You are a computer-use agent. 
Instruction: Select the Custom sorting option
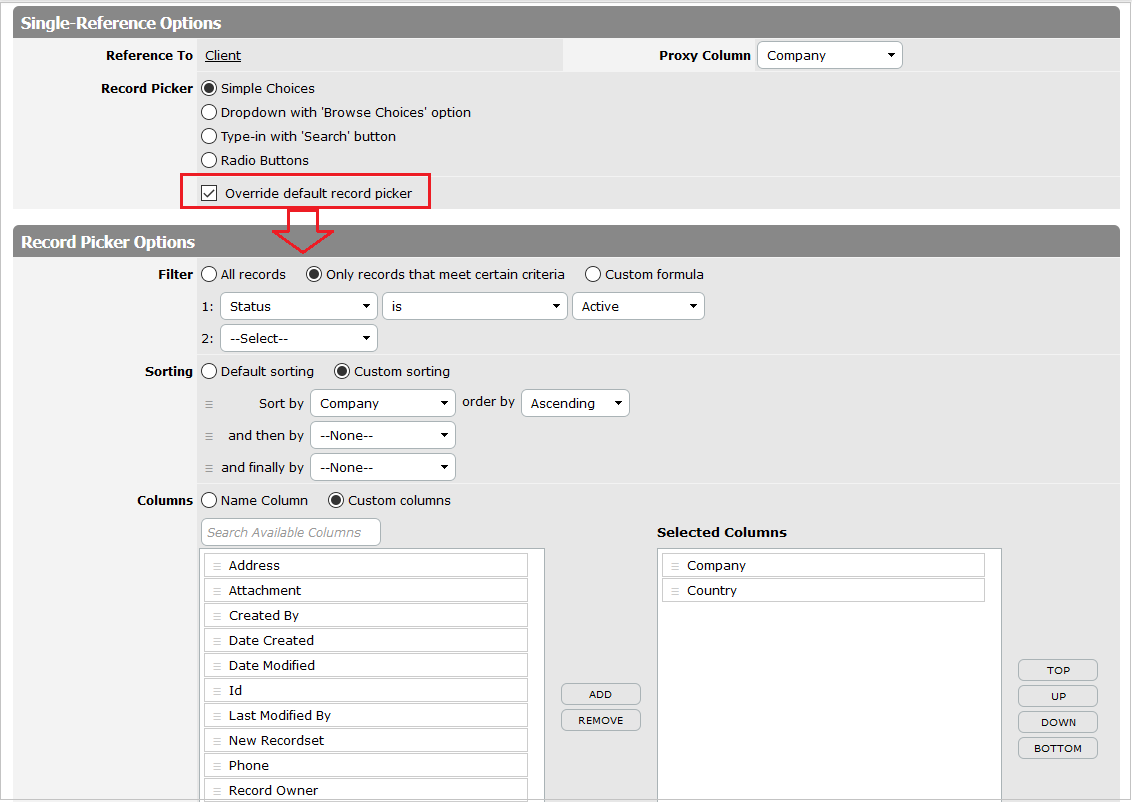click(x=342, y=371)
